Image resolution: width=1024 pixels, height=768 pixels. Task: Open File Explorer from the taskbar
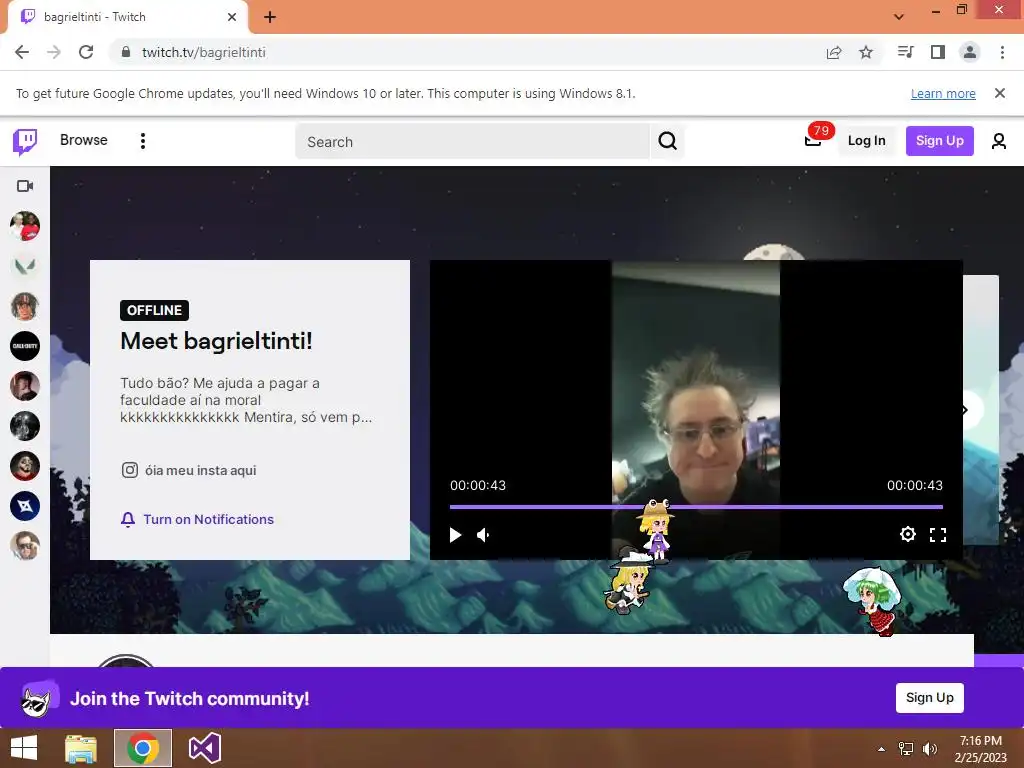[x=81, y=748]
